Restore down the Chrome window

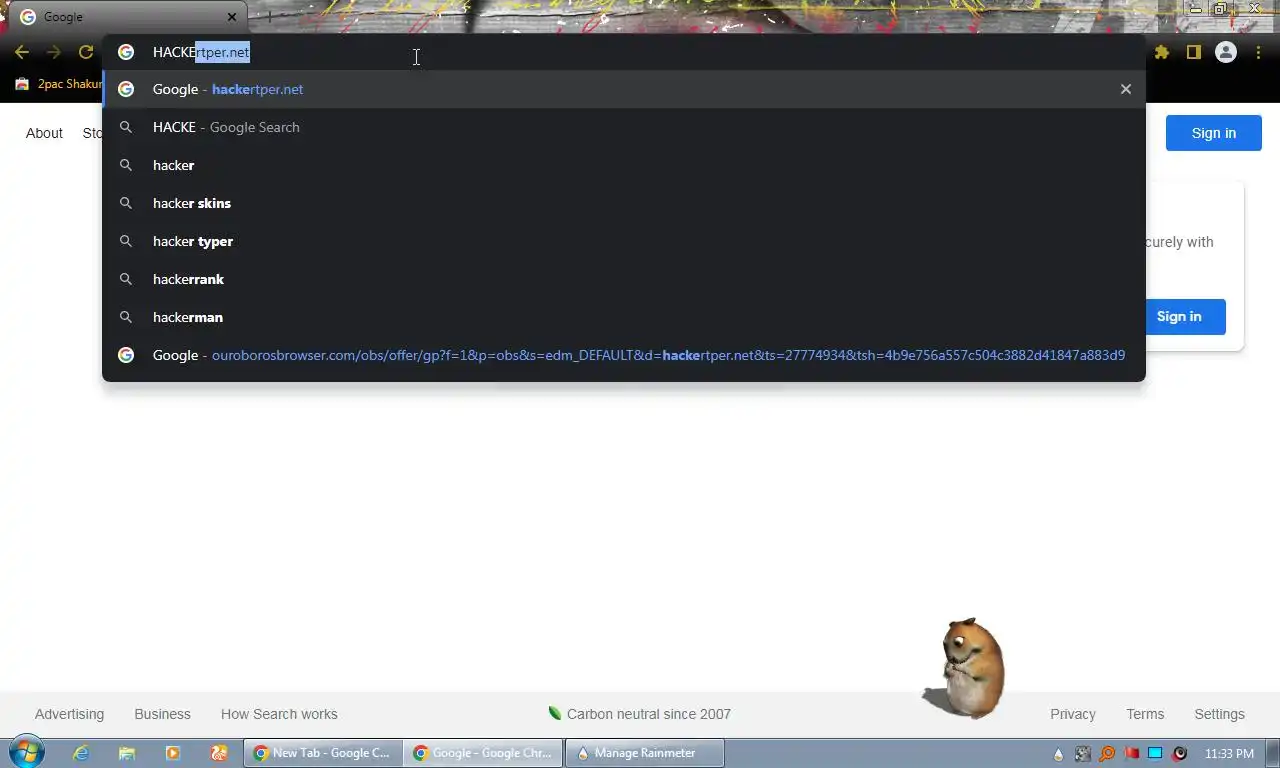1221,8
